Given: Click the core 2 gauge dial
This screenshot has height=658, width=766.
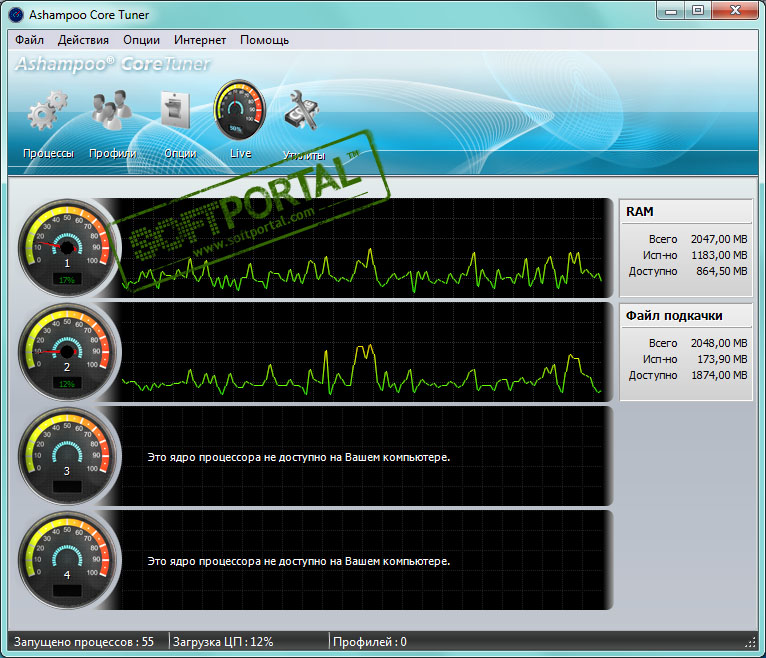Looking at the screenshot, I should point(67,352).
